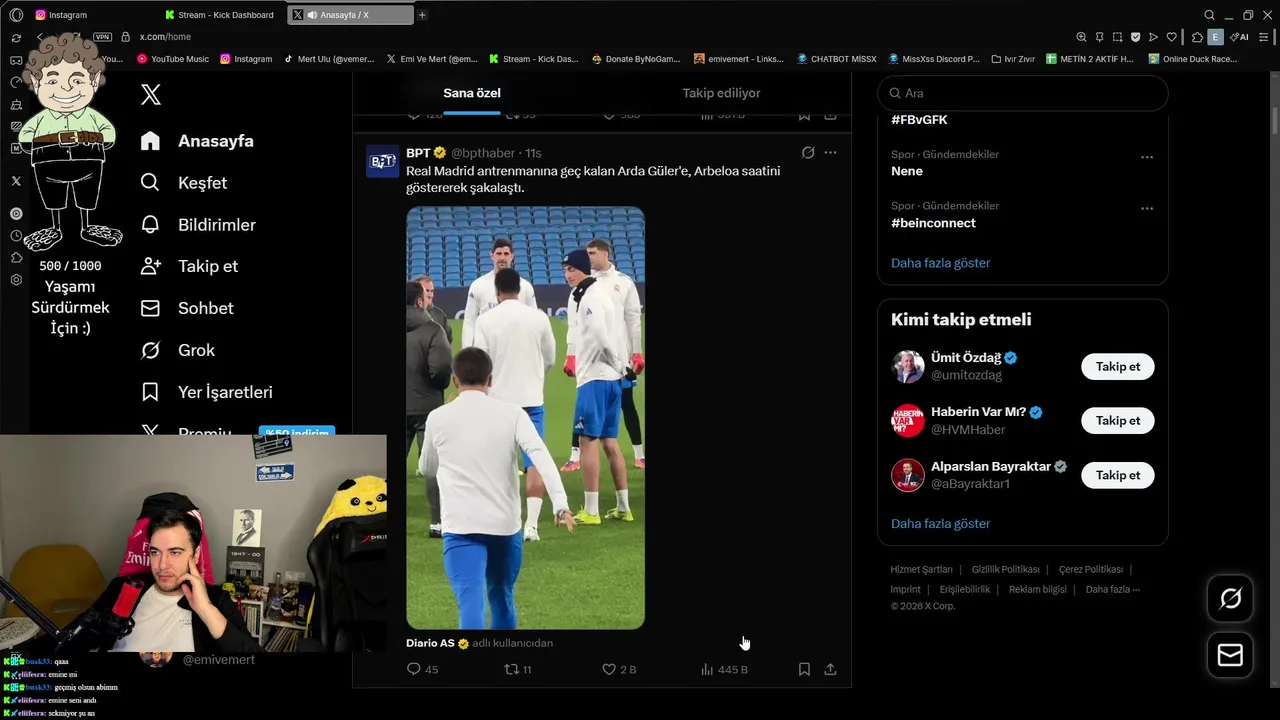The height and width of the screenshot is (720, 1280).
Task: Open the Hizmet Şartları footer link
Action: tap(921, 569)
